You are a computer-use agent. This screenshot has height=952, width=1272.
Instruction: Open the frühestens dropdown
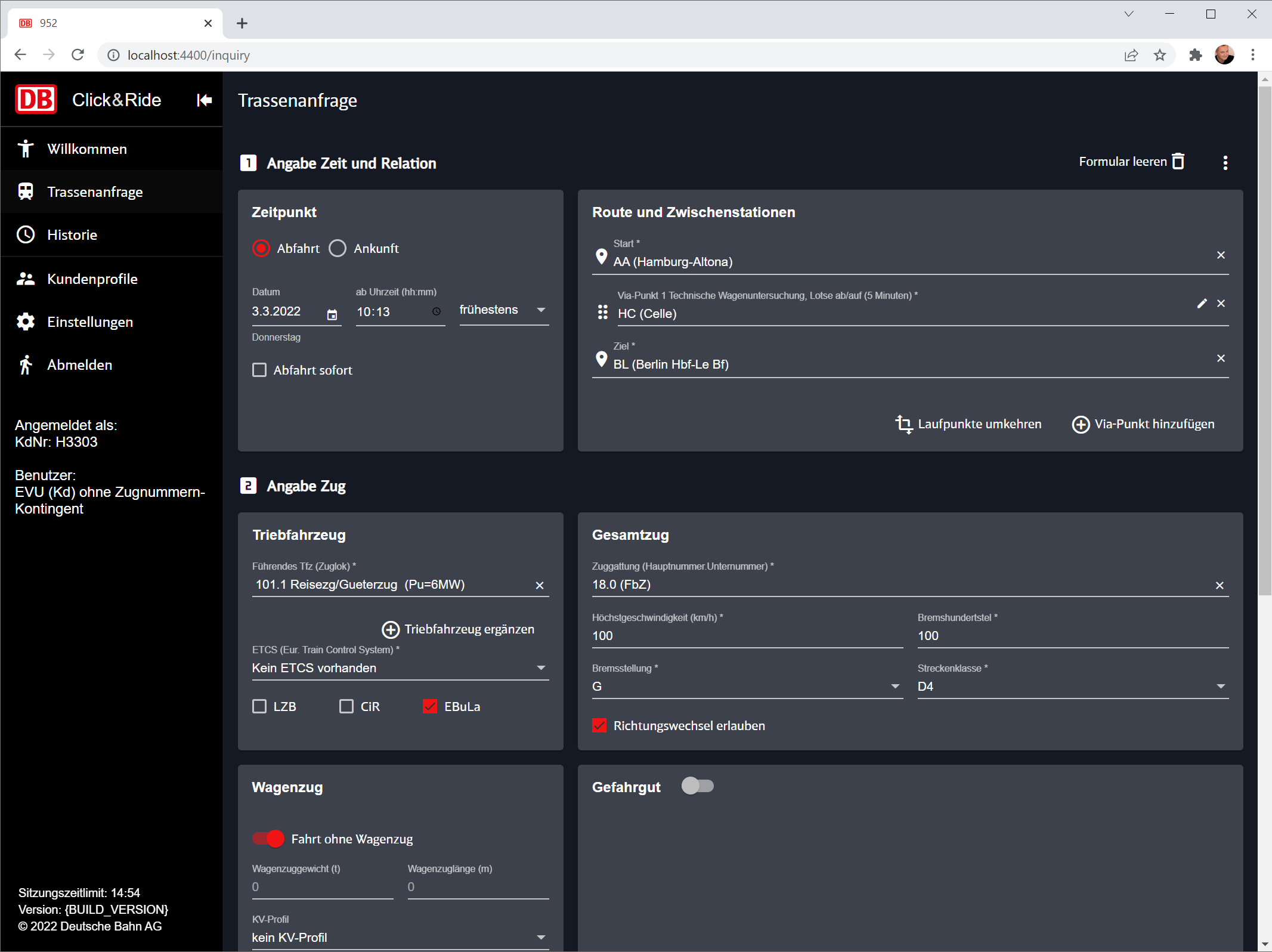(503, 310)
